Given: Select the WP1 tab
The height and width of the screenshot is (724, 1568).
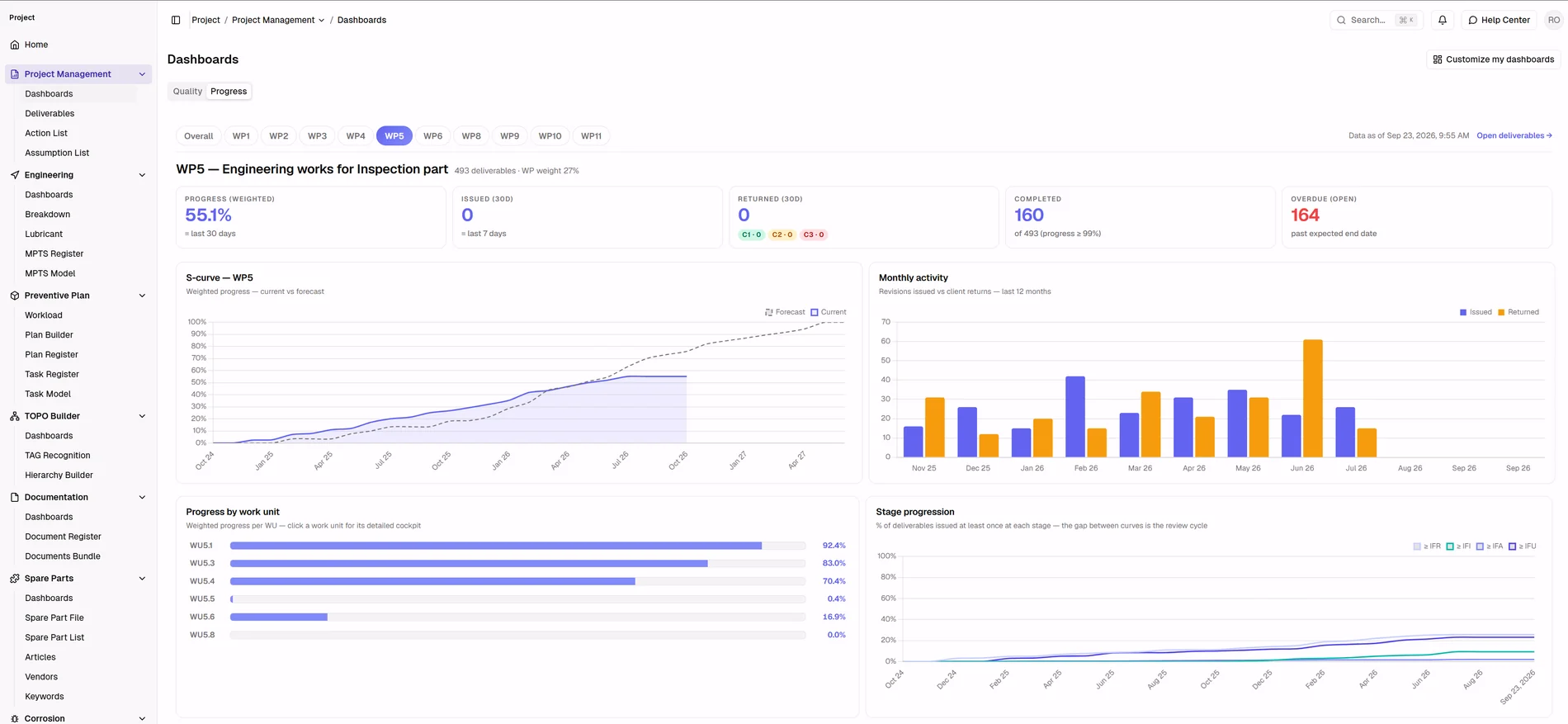Looking at the screenshot, I should (x=241, y=136).
